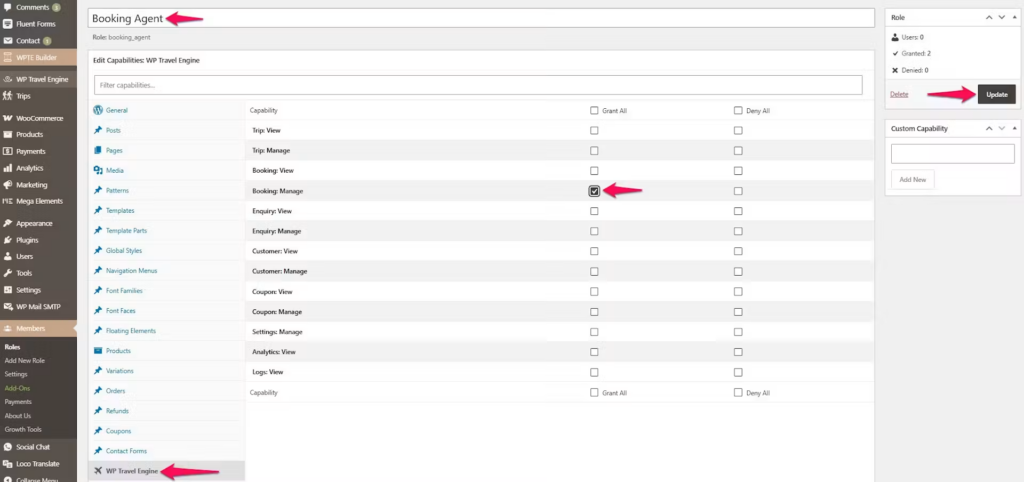Click the Payments dollar icon

click(x=7, y=152)
